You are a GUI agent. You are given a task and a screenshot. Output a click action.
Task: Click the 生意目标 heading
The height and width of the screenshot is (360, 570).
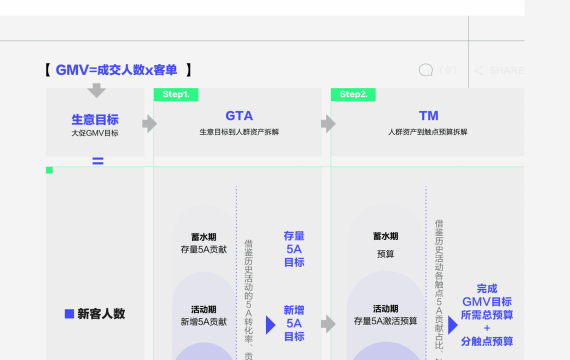[95, 119]
